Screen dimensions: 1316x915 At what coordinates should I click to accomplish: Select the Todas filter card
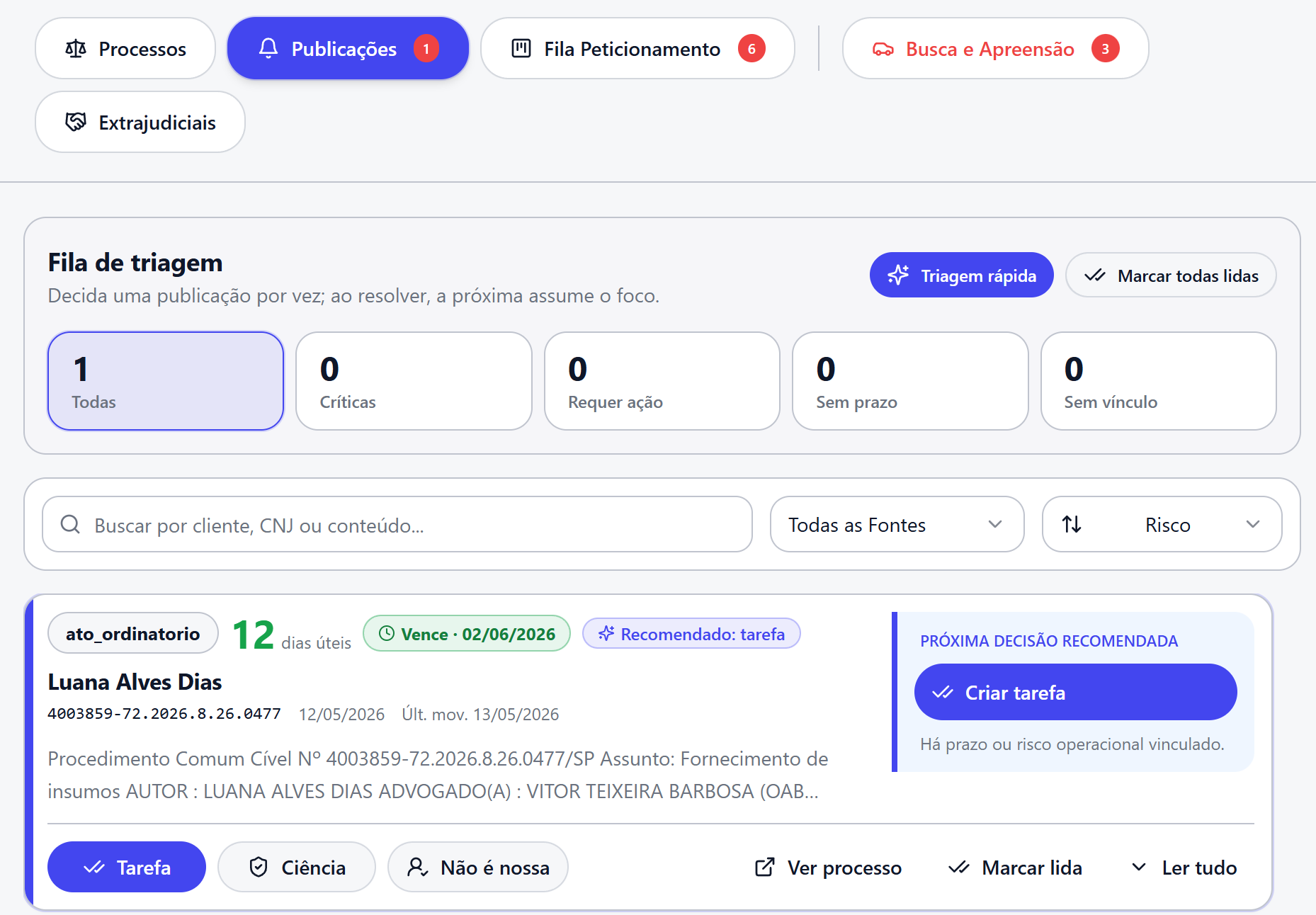[166, 381]
